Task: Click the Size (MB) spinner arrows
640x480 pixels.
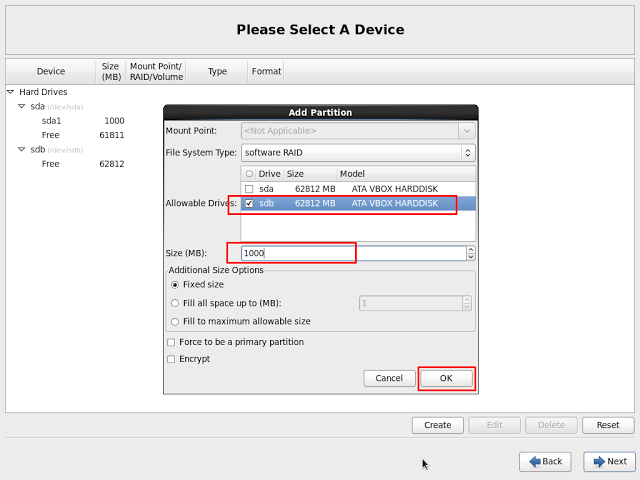Action: [471, 254]
